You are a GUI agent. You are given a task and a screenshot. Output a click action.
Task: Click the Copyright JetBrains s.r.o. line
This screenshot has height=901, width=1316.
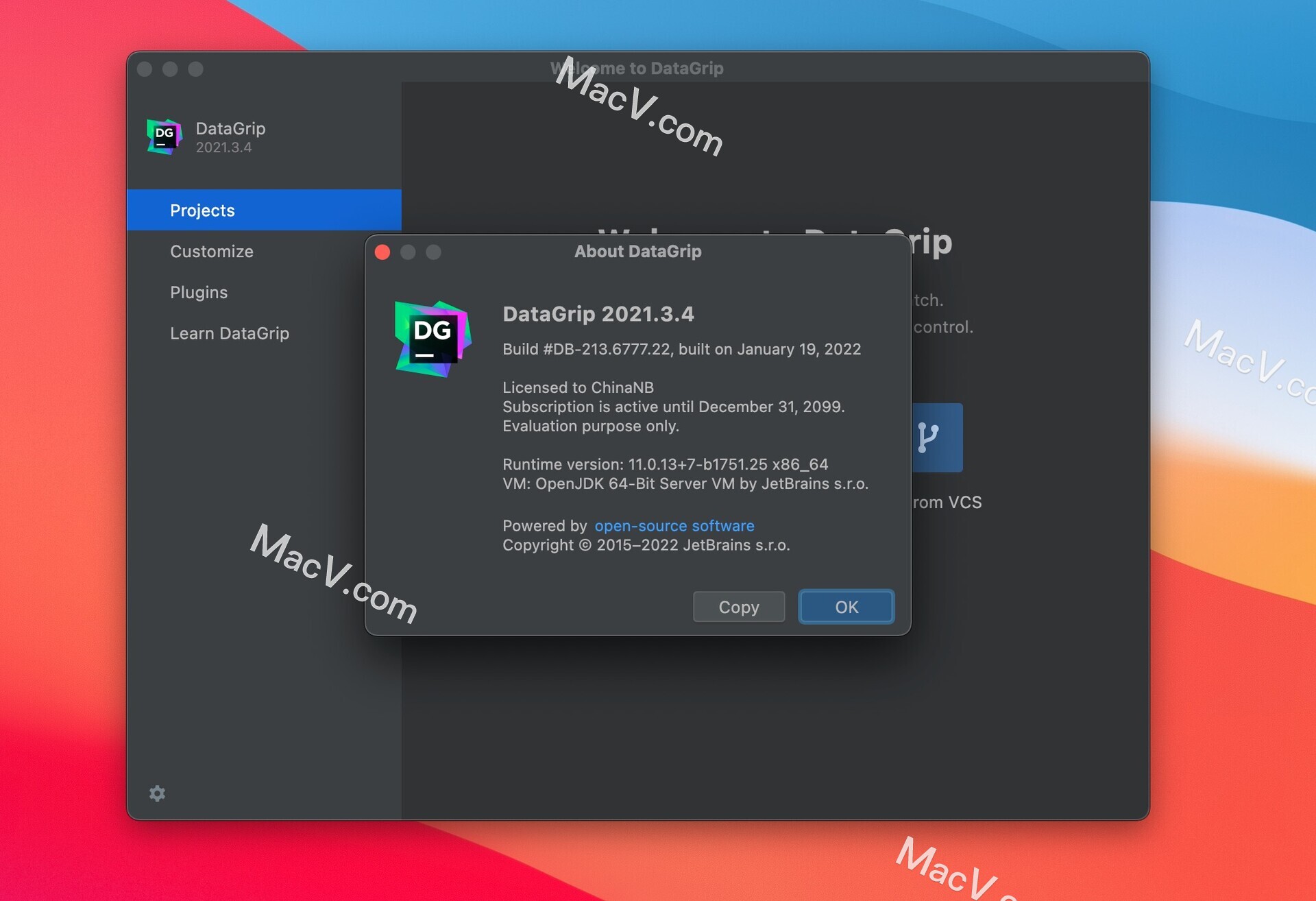(646, 545)
